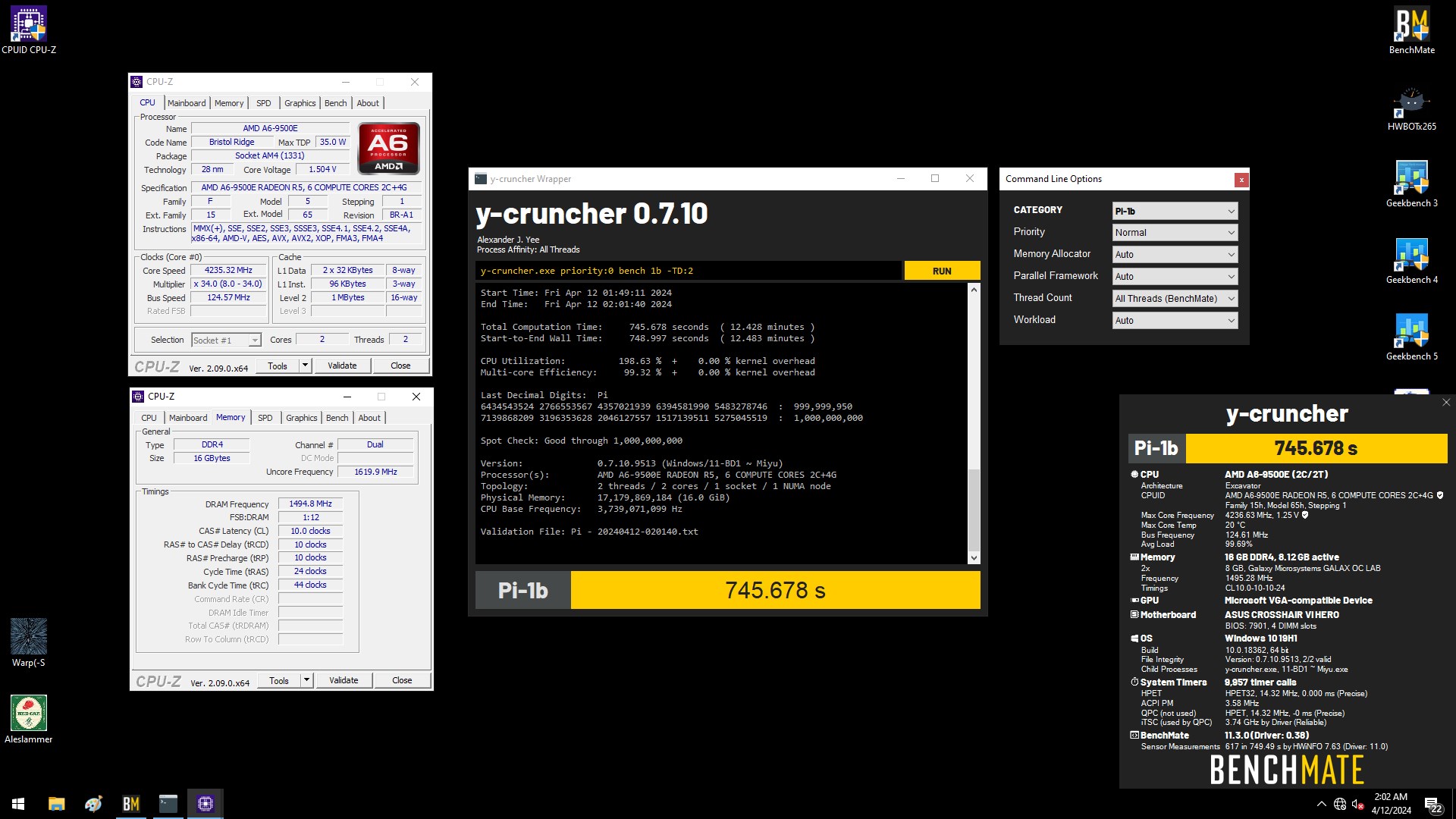Viewport: 1456px width, 819px height.
Task: Click Close button in upper CPU-Z window
Action: (x=400, y=366)
